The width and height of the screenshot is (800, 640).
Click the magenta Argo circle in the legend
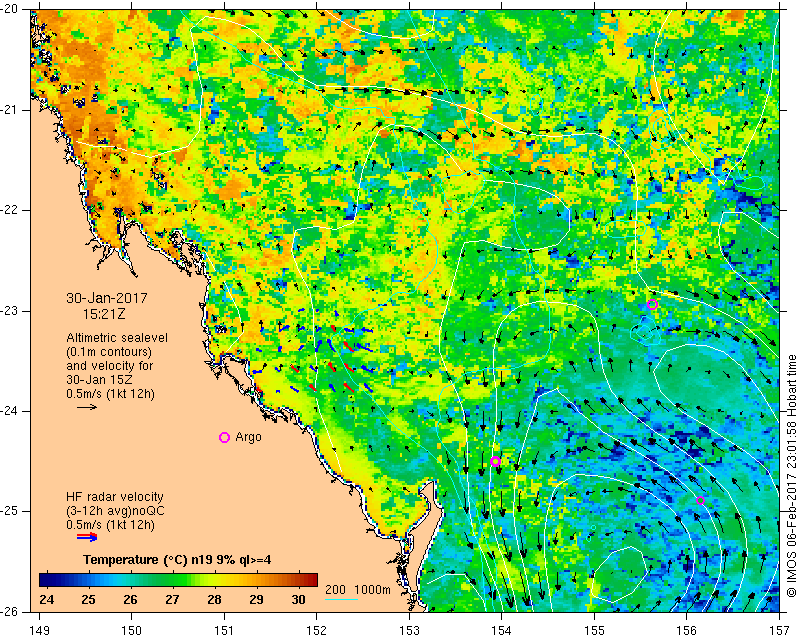click(x=224, y=437)
